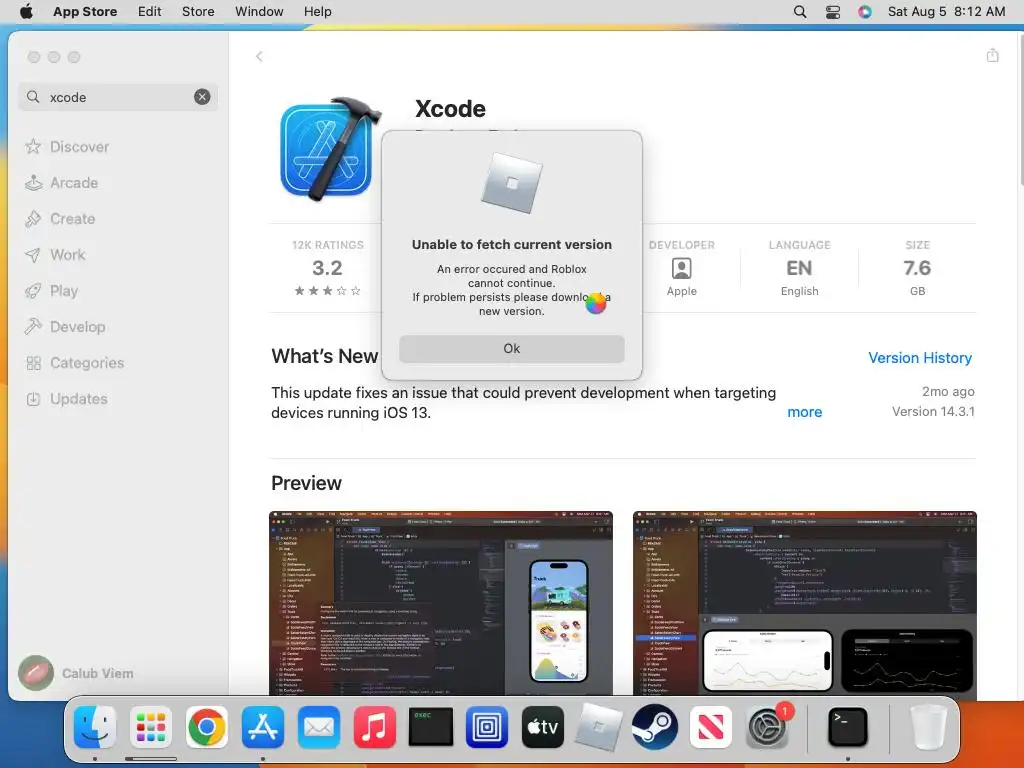
Task: Open Terminal from the Dock
Action: (848, 727)
